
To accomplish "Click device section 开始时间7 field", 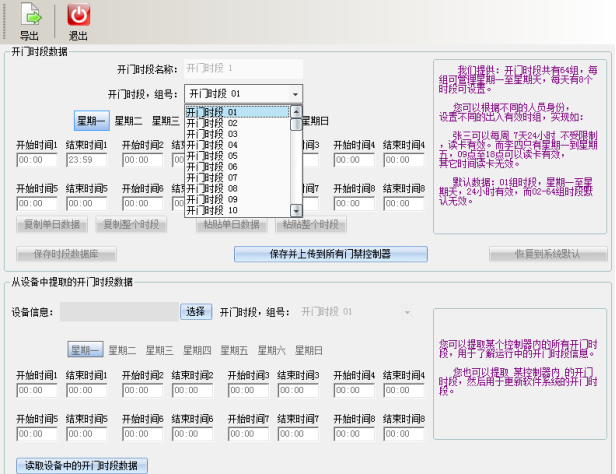I will (248, 434).
